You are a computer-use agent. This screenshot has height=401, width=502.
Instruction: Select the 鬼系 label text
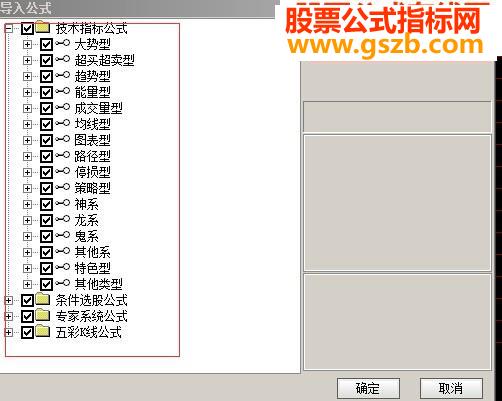click(x=86, y=237)
